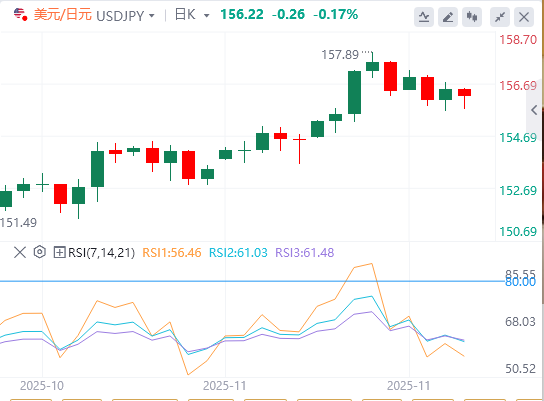Select the 157.89 high price marker
The width and height of the screenshot is (544, 401).
pyautogui.click(x=340, y=54)
